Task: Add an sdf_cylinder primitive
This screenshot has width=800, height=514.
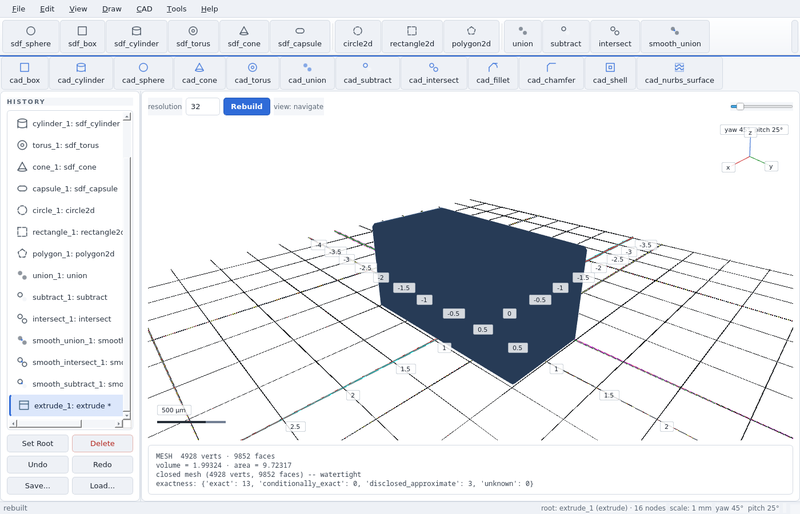Action: [x=136, y=37]
